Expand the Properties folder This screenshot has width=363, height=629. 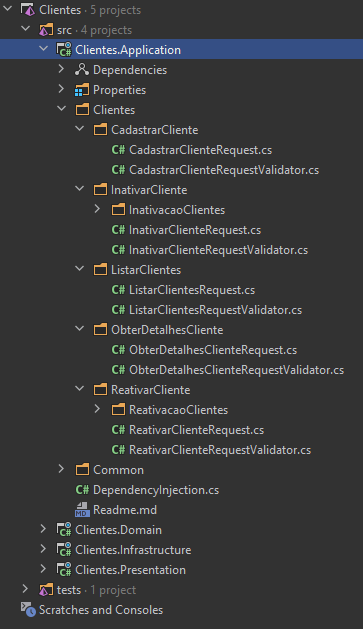pos(61,89)
